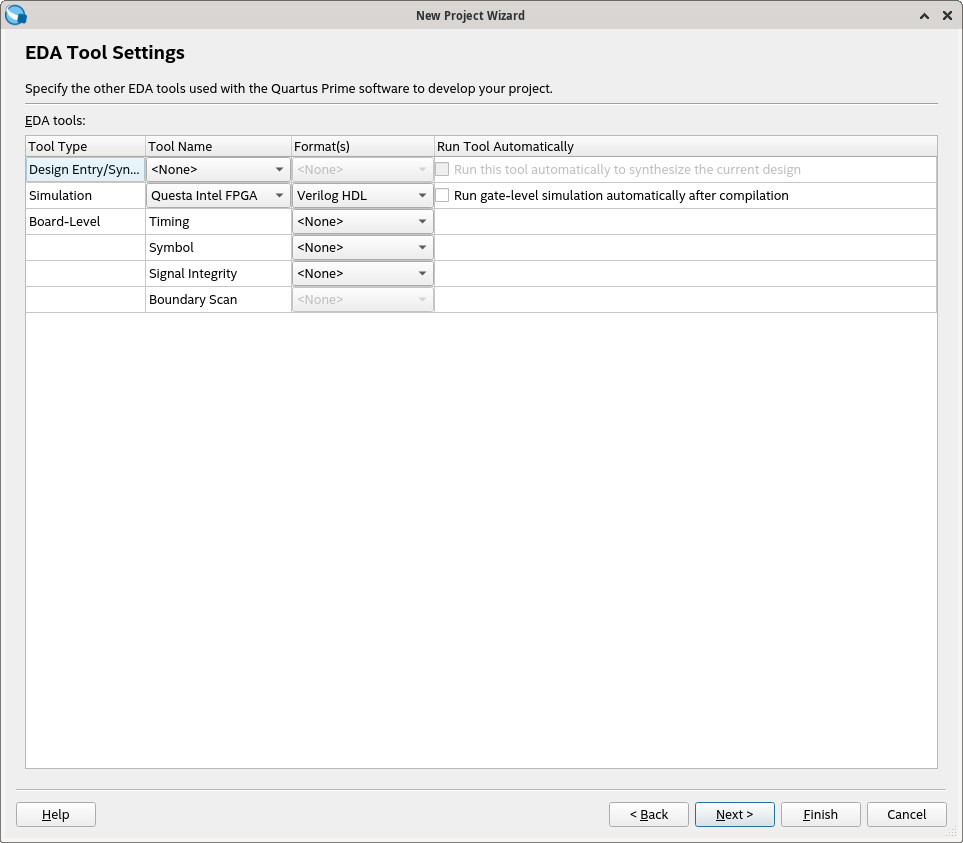Open the Help button

(x=56, y=814)
